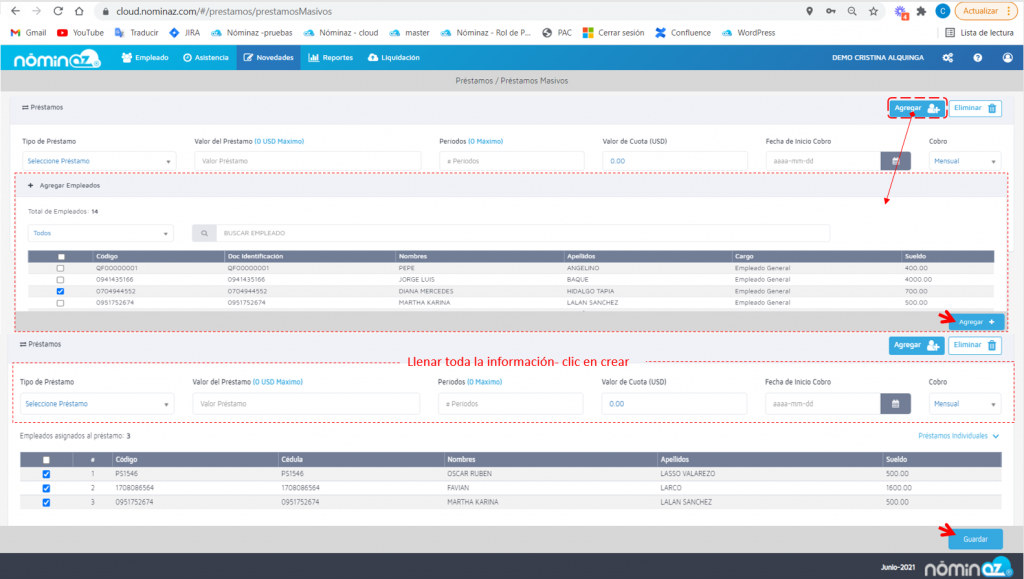Go back using browser back arrow
1024x579 pixels.
click(16, 11)
